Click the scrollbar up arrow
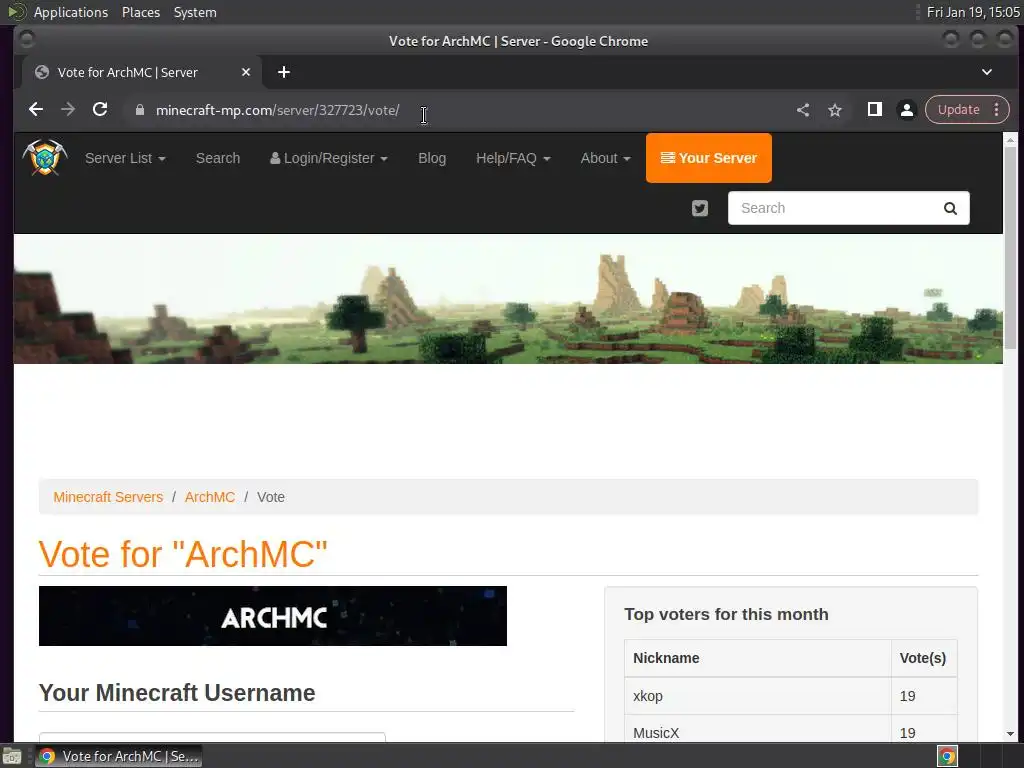The height and width of the screenshot is (768, 1024). [x=1010, y=140]
